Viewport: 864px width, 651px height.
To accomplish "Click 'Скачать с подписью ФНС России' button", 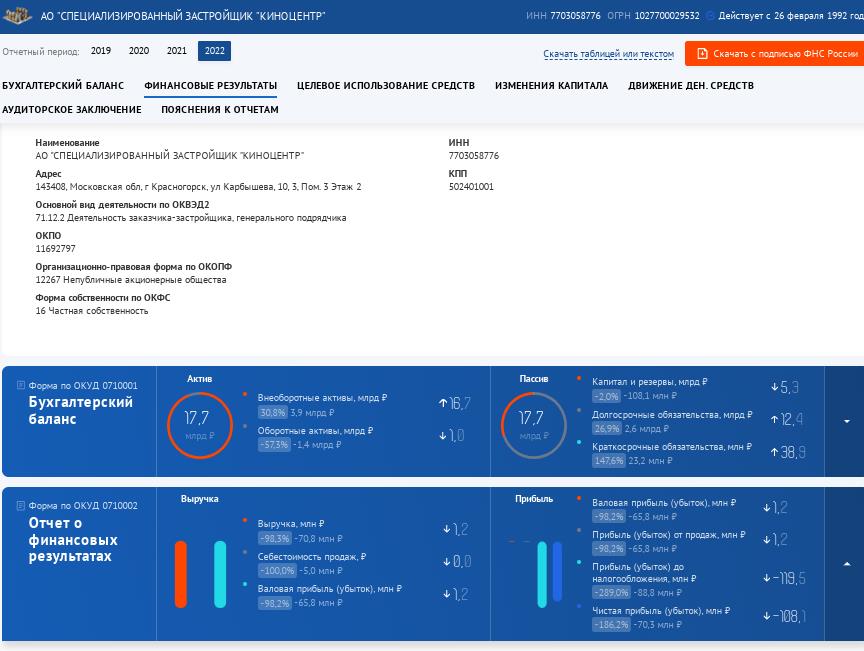I will click(774, 53).
